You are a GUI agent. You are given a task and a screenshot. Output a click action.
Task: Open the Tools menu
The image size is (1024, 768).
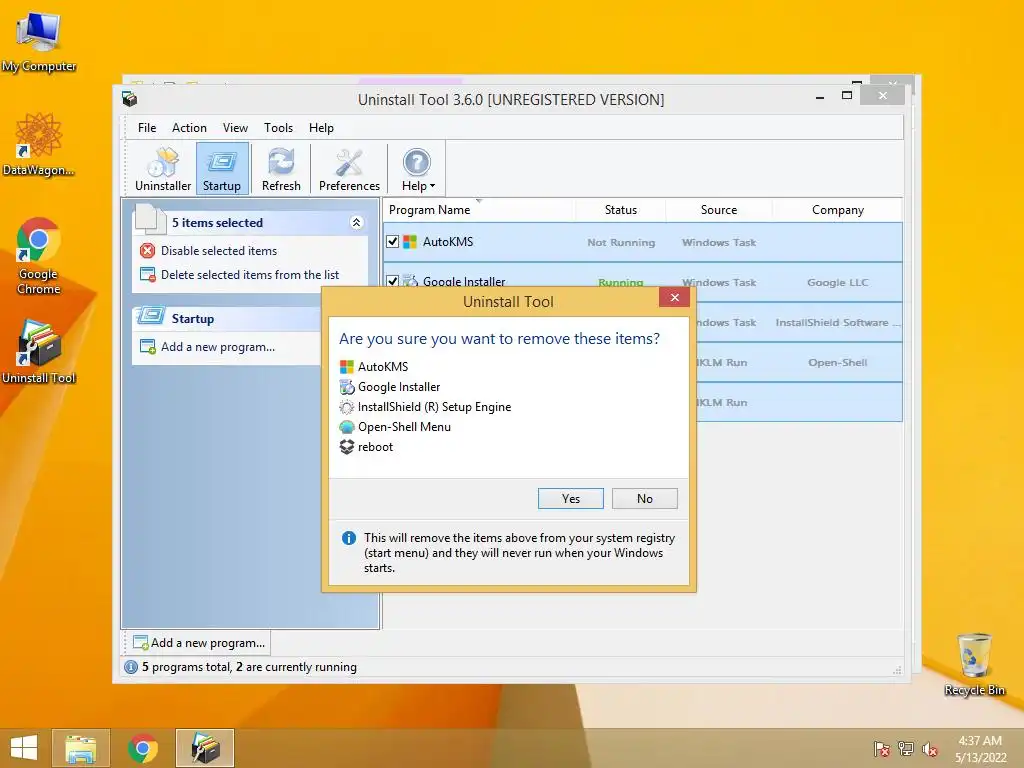pos(278,128)
